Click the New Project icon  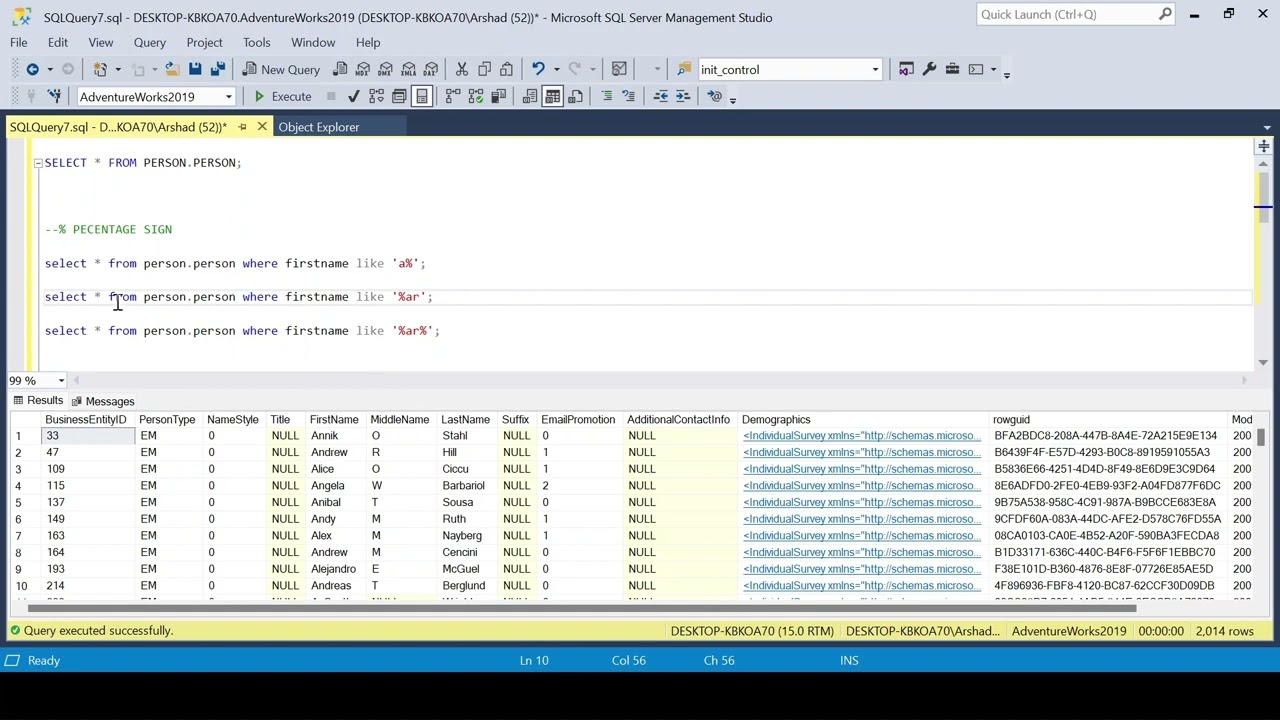pyautogui.click(x=100, y=69)
